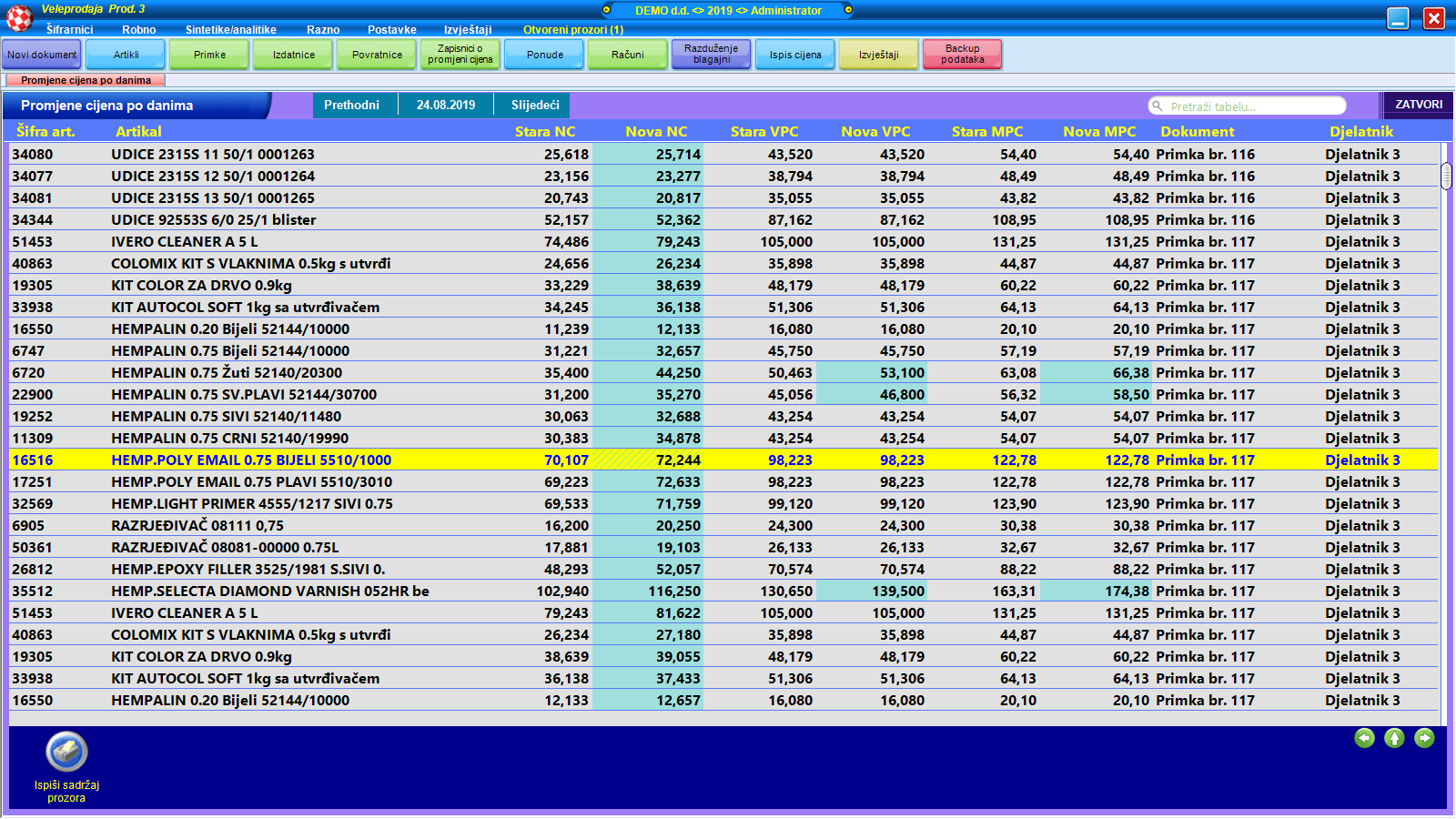The width and height of the screenshot is (1456, 819).
Task: Open the Šifrarnici menu
Action: pos(70,30)
